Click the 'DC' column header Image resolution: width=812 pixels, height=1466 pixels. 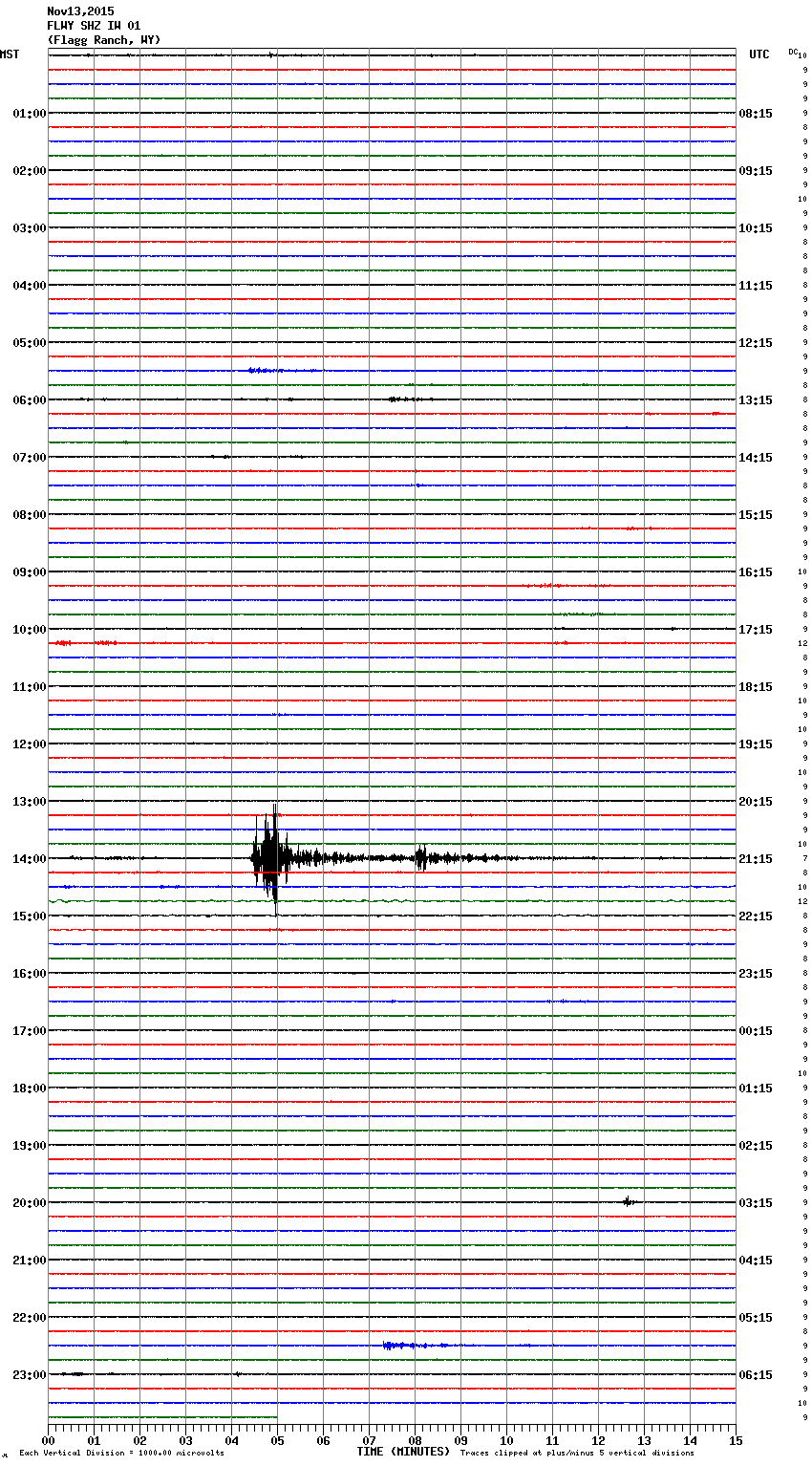tap(793, 52)
